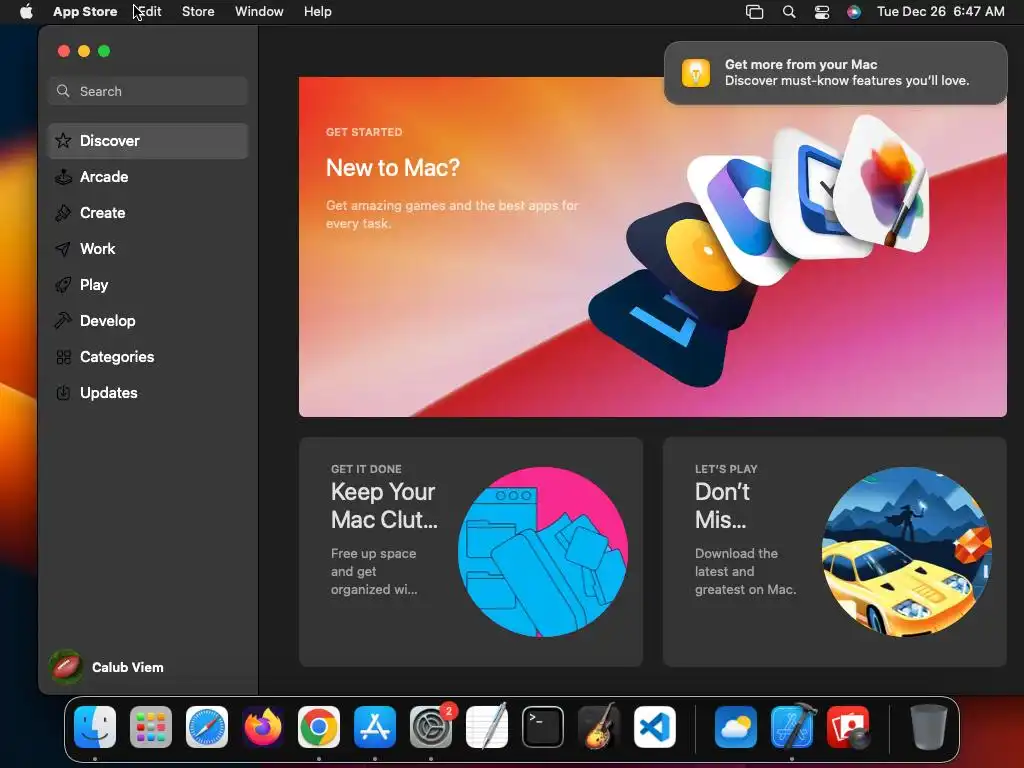Launch Firefox from the Dock
This screenshot has width=1024, height=768.
click(263, 727)
